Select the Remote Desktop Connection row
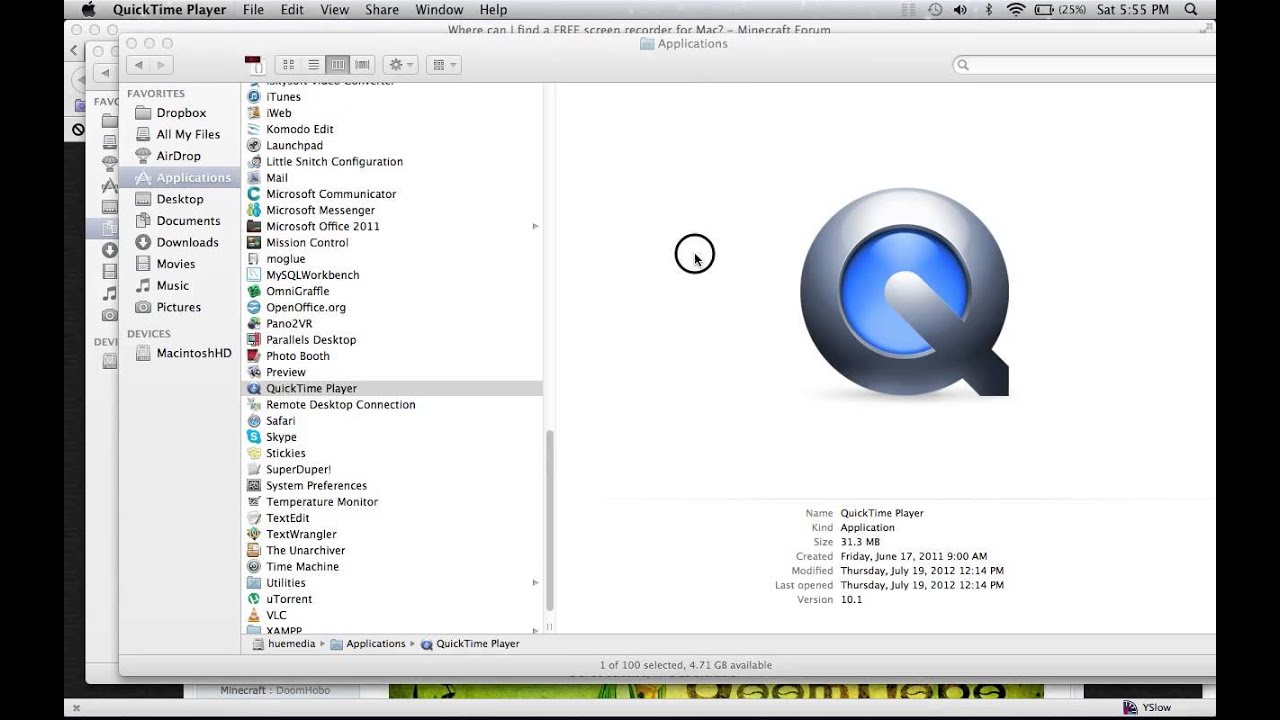 pos(392,405)
